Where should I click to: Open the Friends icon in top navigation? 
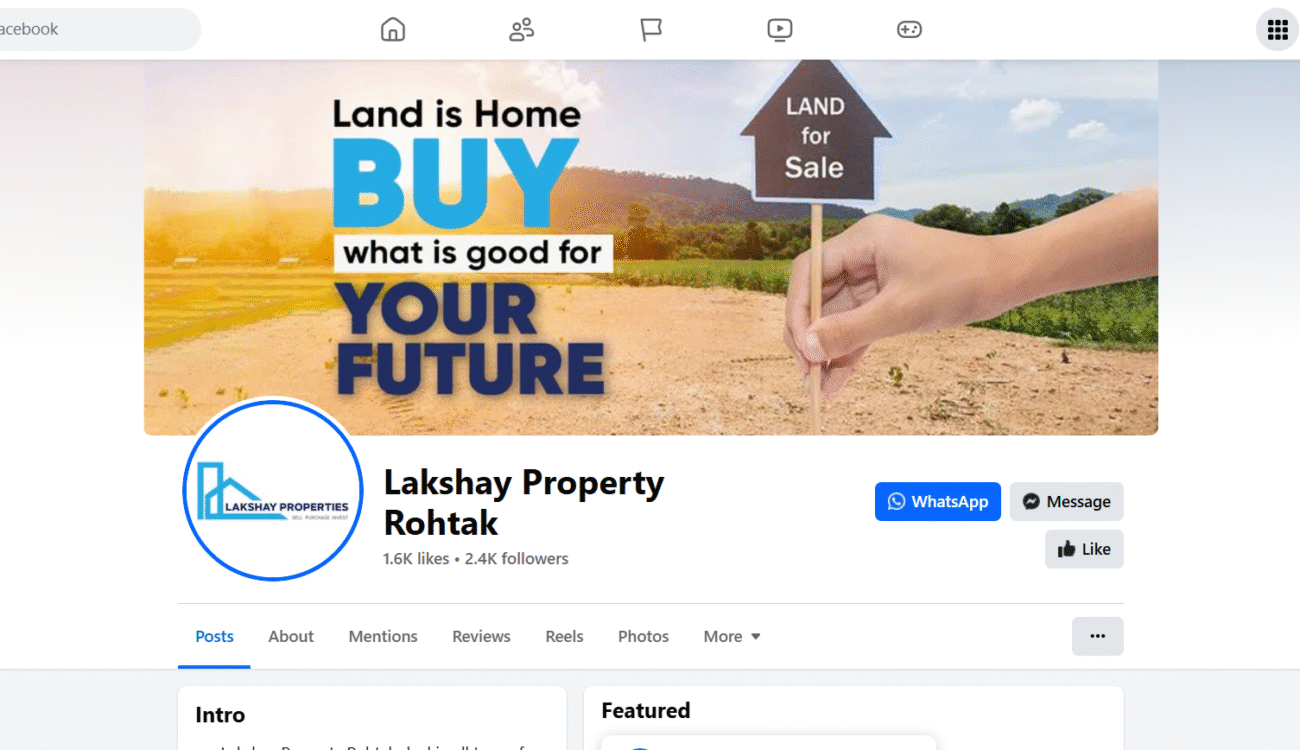tap(521, 30)
